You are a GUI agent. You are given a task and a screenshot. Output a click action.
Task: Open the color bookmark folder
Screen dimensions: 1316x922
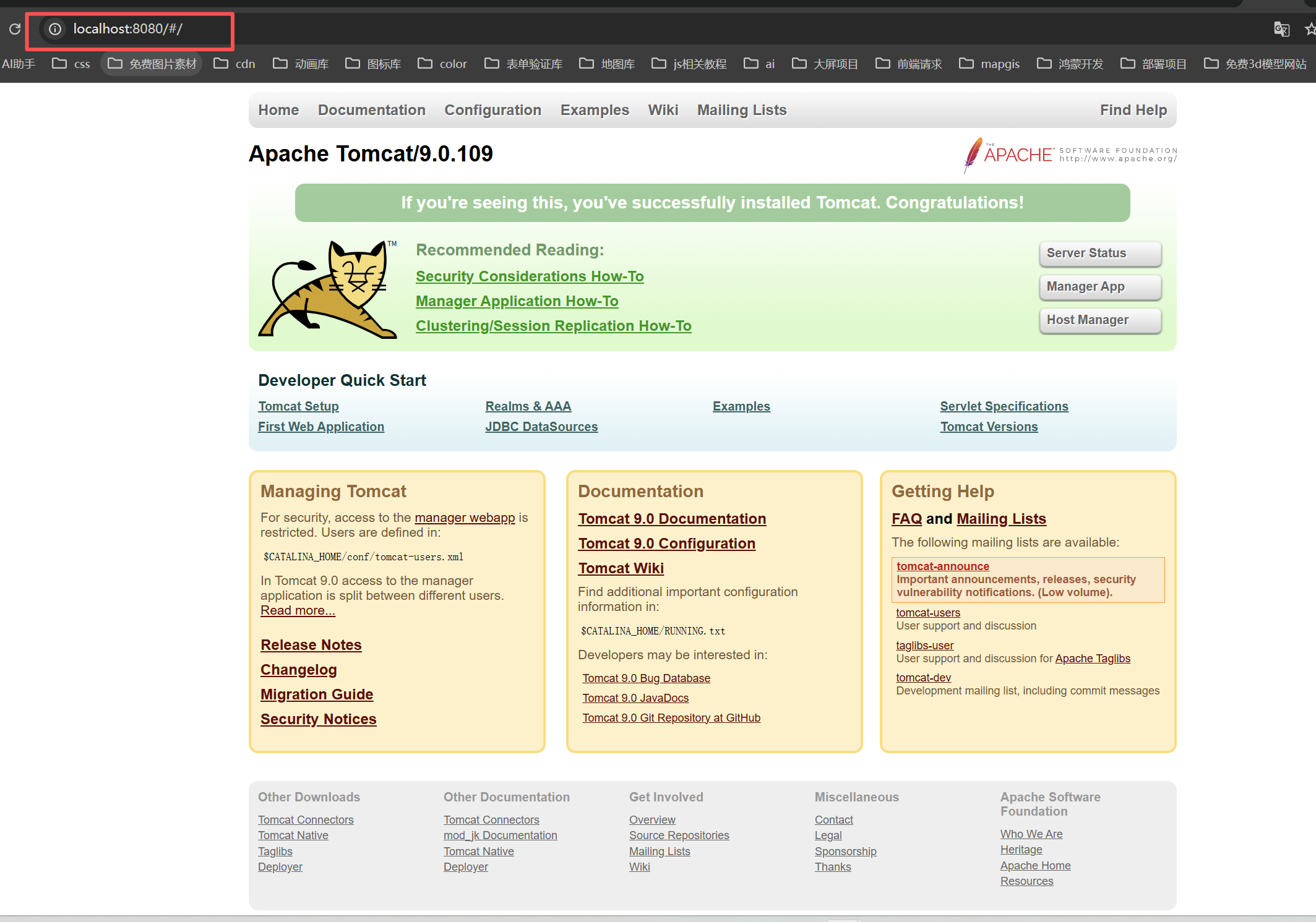[x=442, y=64]
